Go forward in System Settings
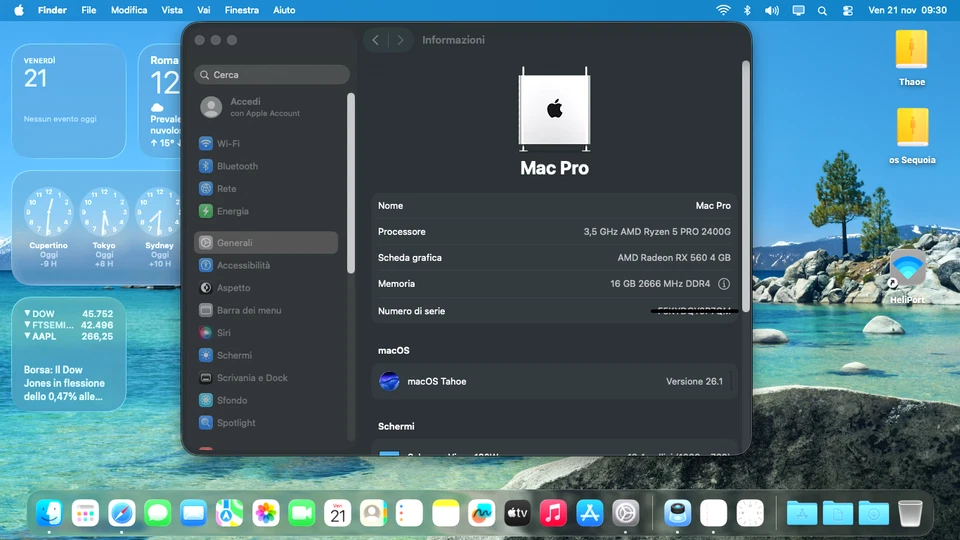The height and width of the screenshot is (540, 960). 400,40
